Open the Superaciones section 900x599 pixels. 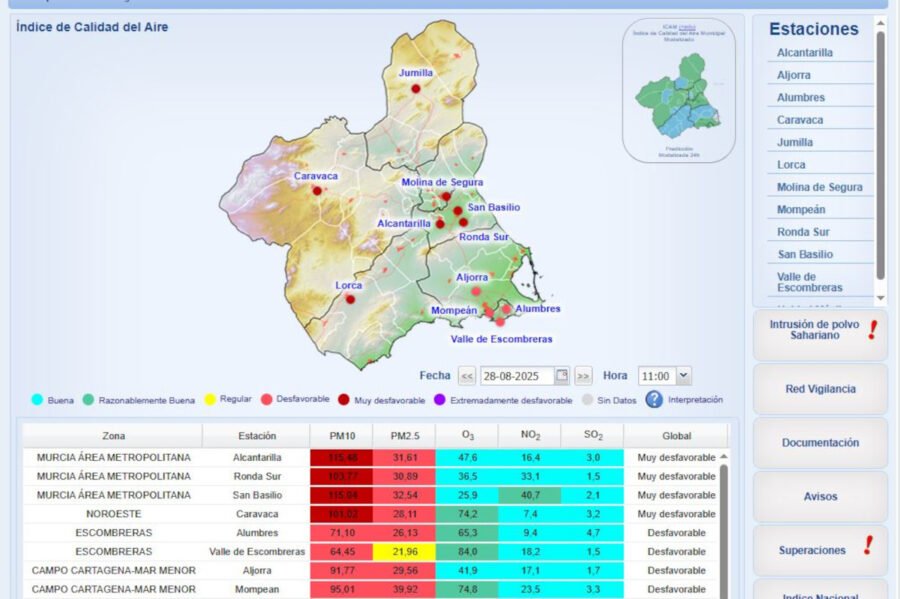819,551
